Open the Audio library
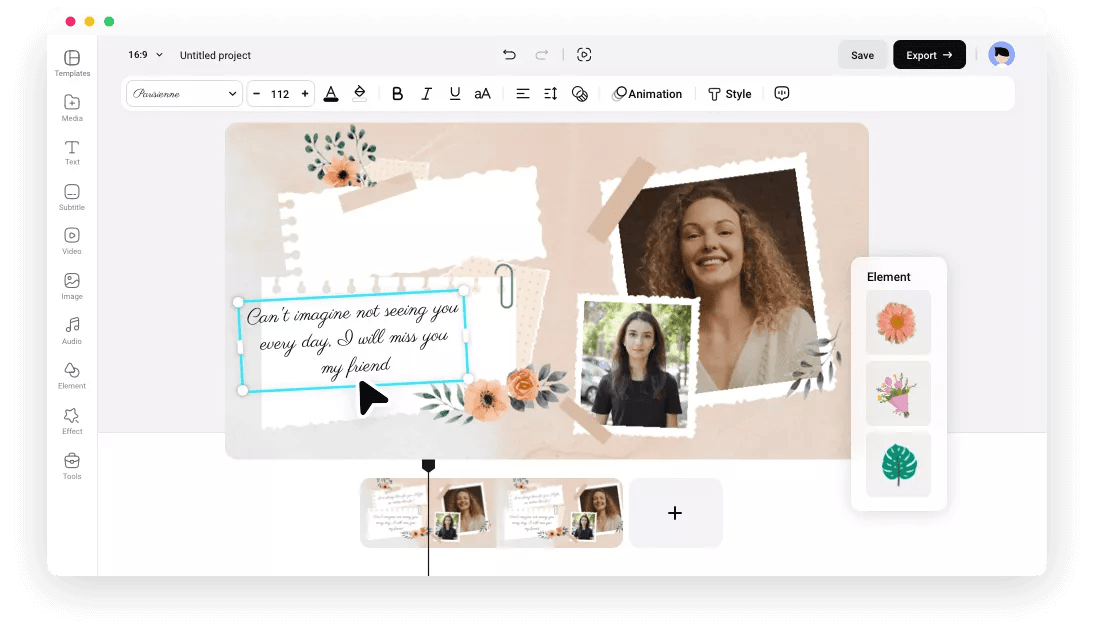 click(71, 330)
